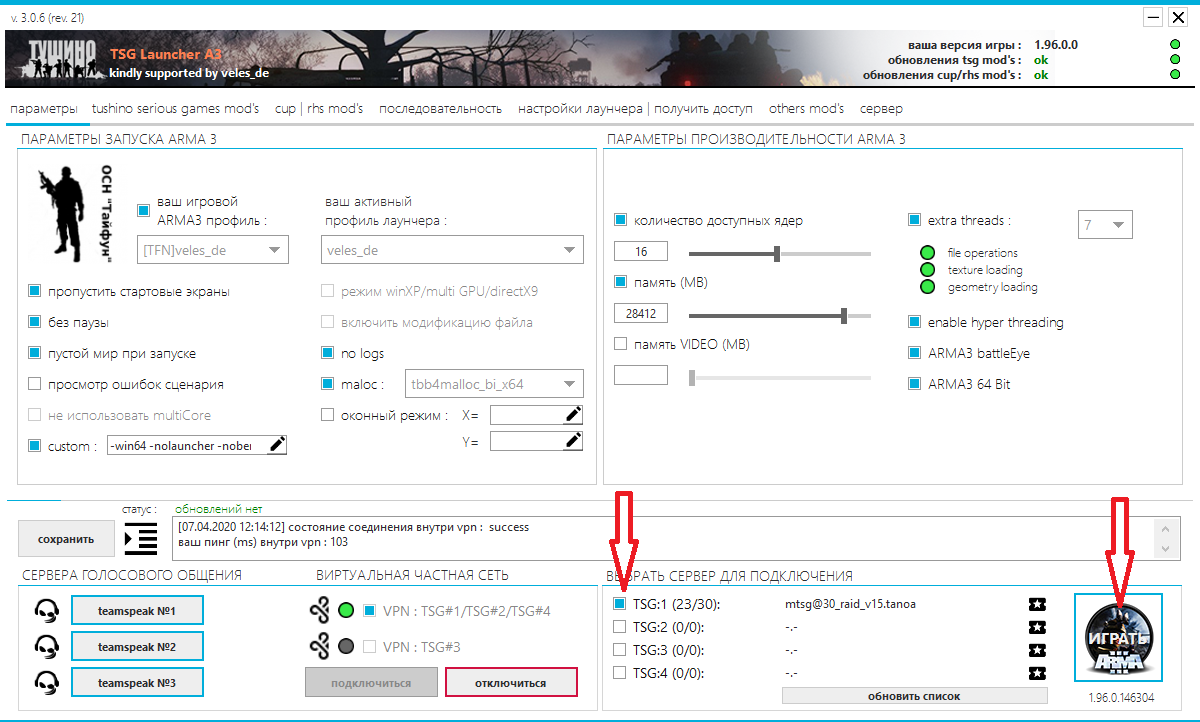Open настройки лаунчера | получить доступ tab
This screenshot has height=722, width=1200.
point(635,108)
